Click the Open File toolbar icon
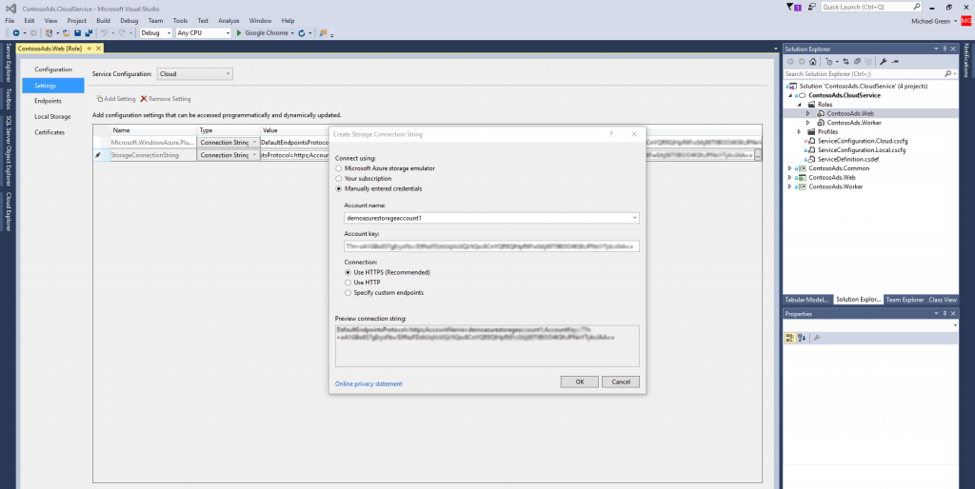 click(x=66, y=33)
